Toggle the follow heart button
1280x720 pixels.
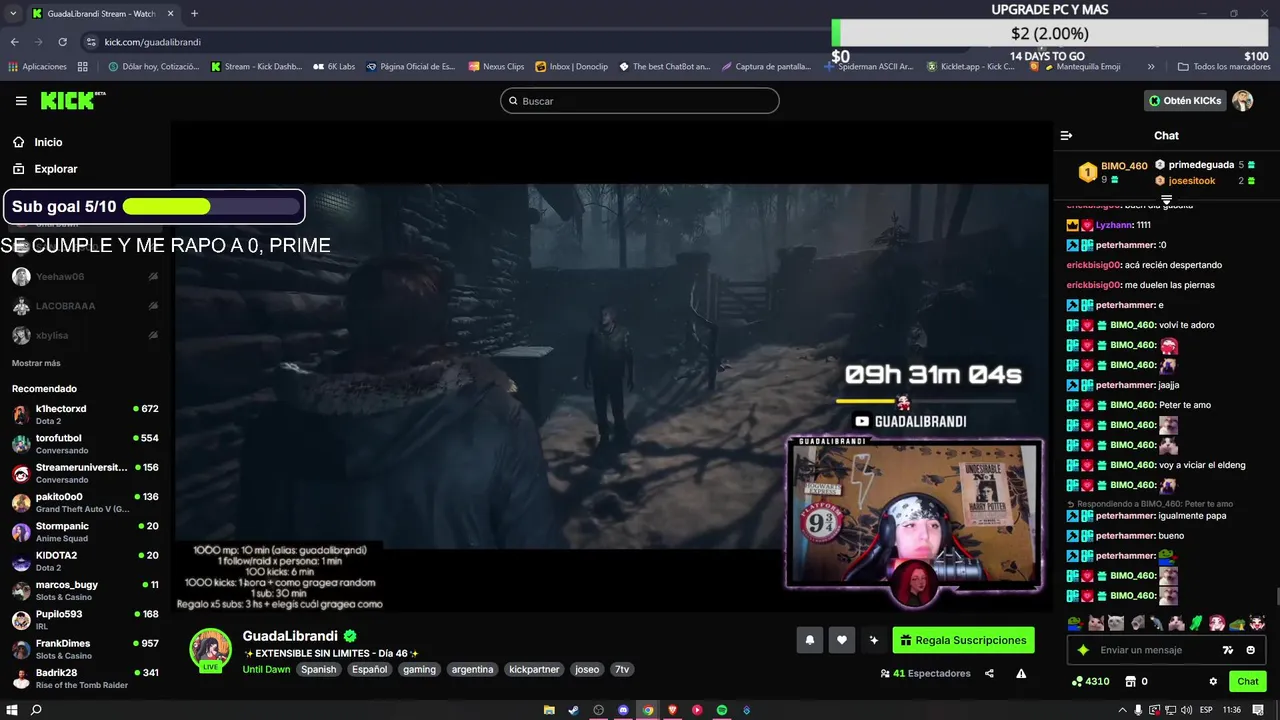[x=842, y=640]
